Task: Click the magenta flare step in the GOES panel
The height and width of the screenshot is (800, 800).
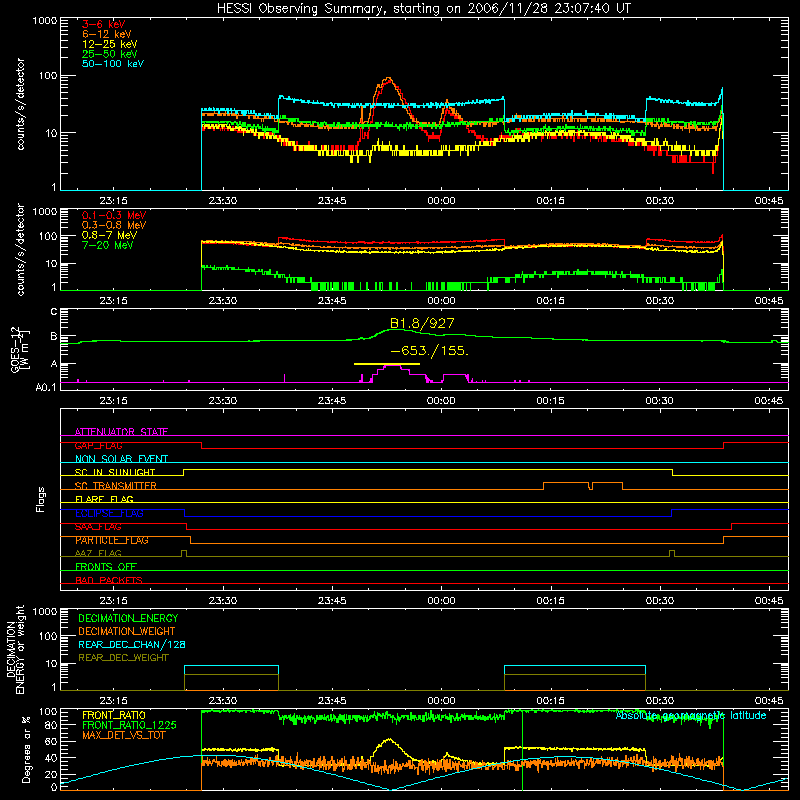Action: pyautogui.click(x=393, y=366)
